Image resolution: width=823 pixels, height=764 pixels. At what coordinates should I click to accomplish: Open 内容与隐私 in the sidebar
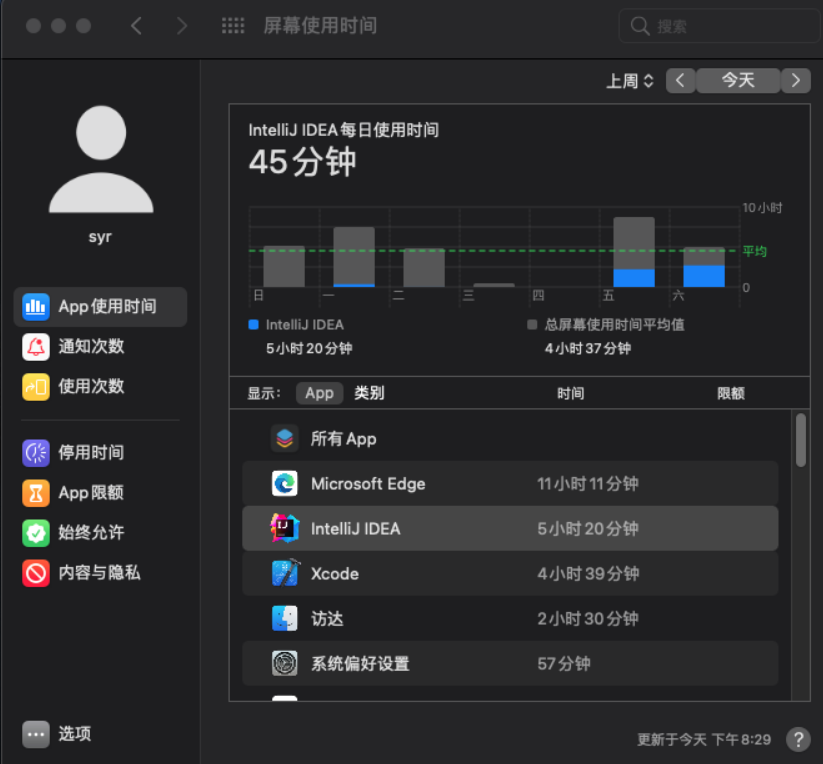point(100,573)
